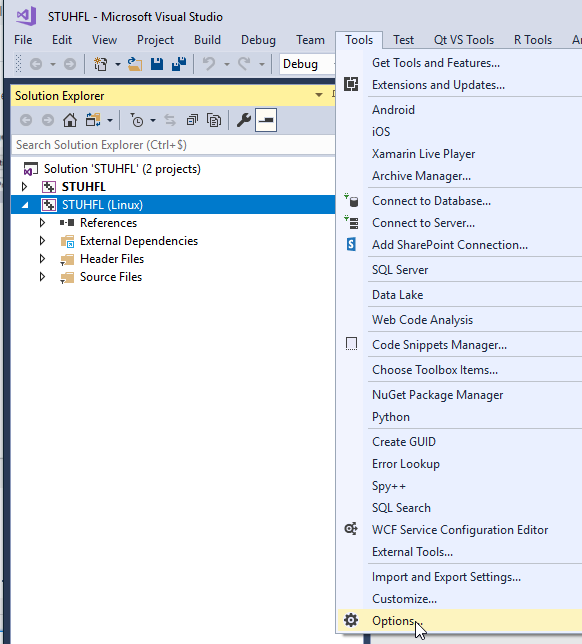Choose External Tools menu entry
582x644 pixels.
[x=412, y=552]
